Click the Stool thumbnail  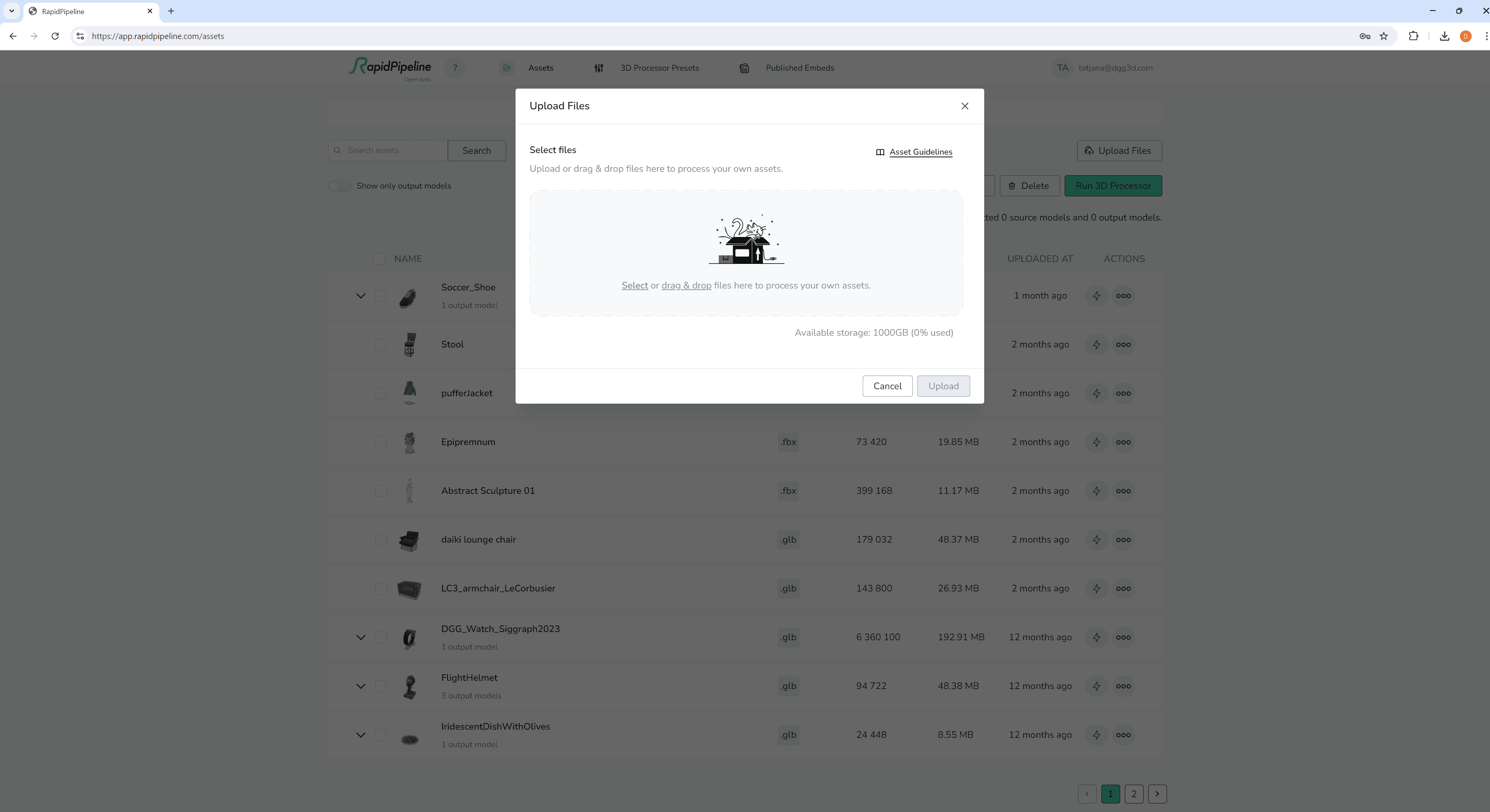tap(410, 345)
